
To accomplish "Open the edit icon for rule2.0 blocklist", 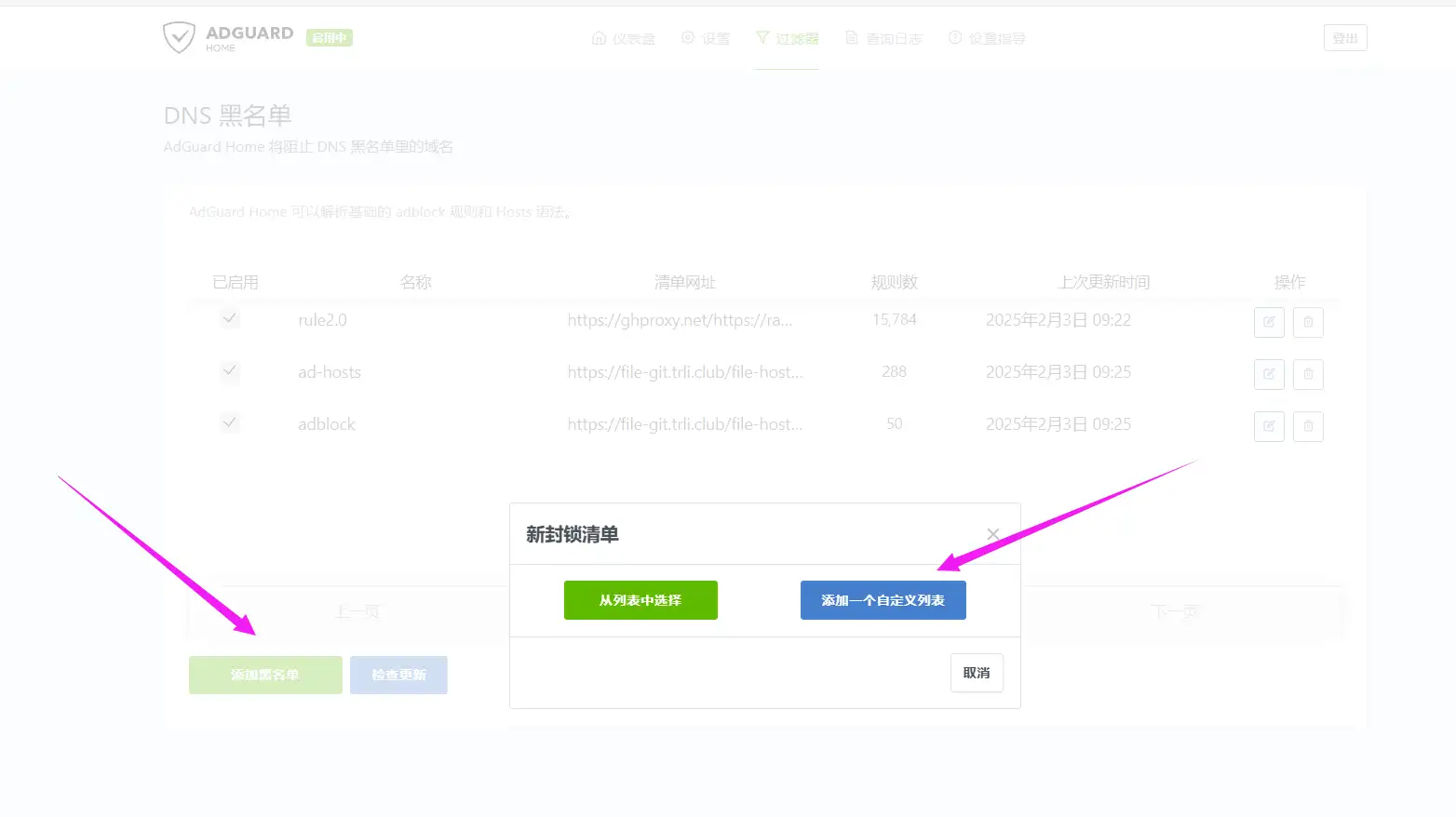I will [x=1268, y=322].
